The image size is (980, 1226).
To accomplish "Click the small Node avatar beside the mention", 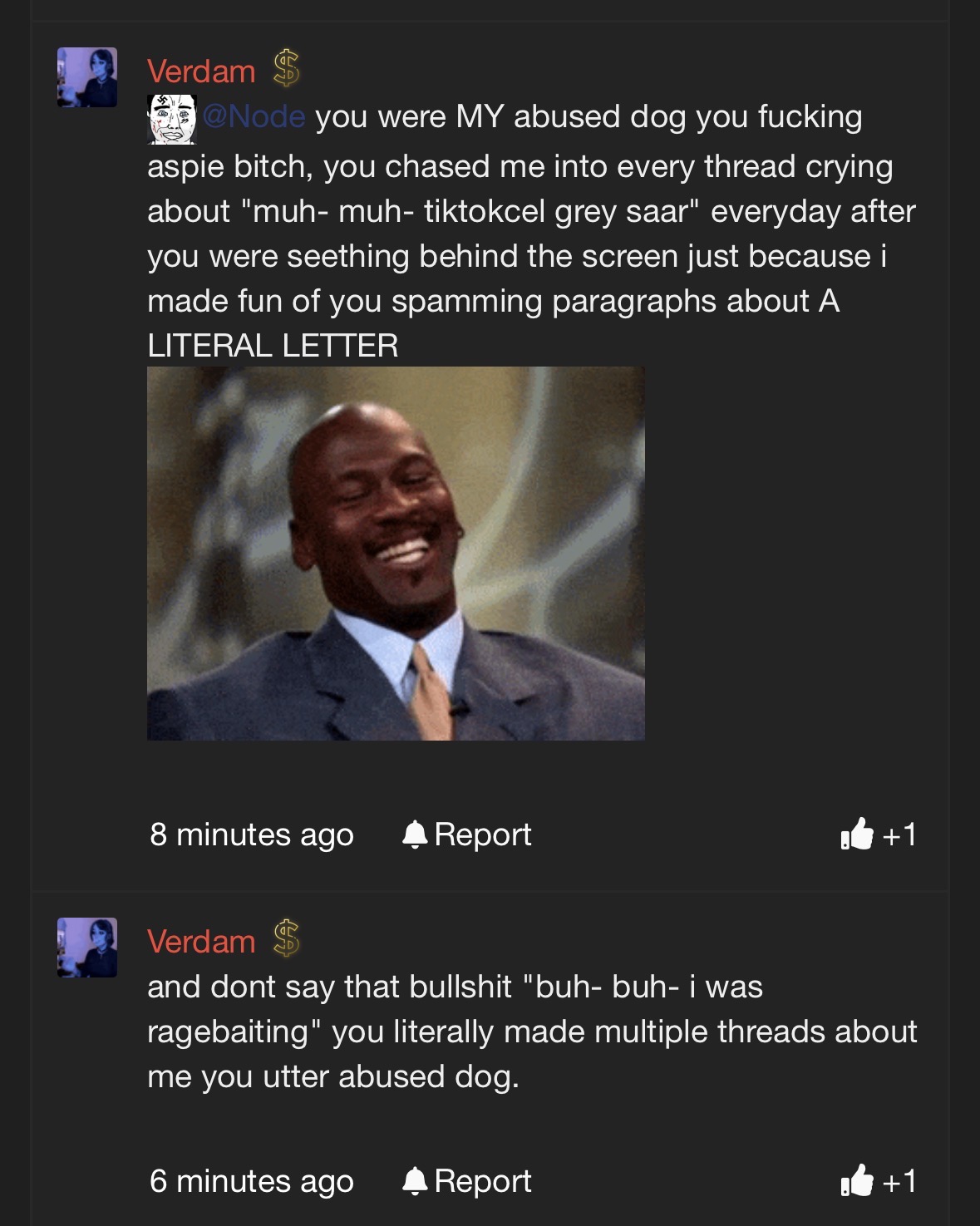I will (171, 119).
